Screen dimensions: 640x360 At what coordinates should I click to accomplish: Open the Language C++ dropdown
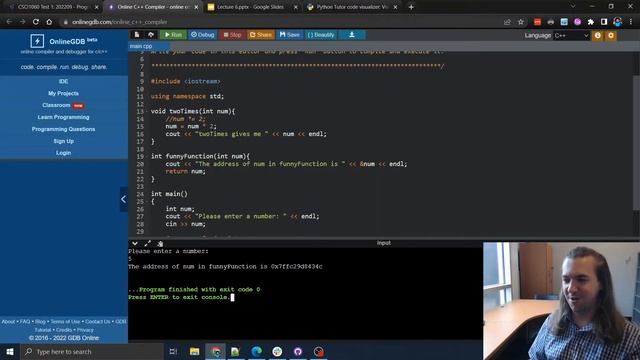tap(571, 36)
